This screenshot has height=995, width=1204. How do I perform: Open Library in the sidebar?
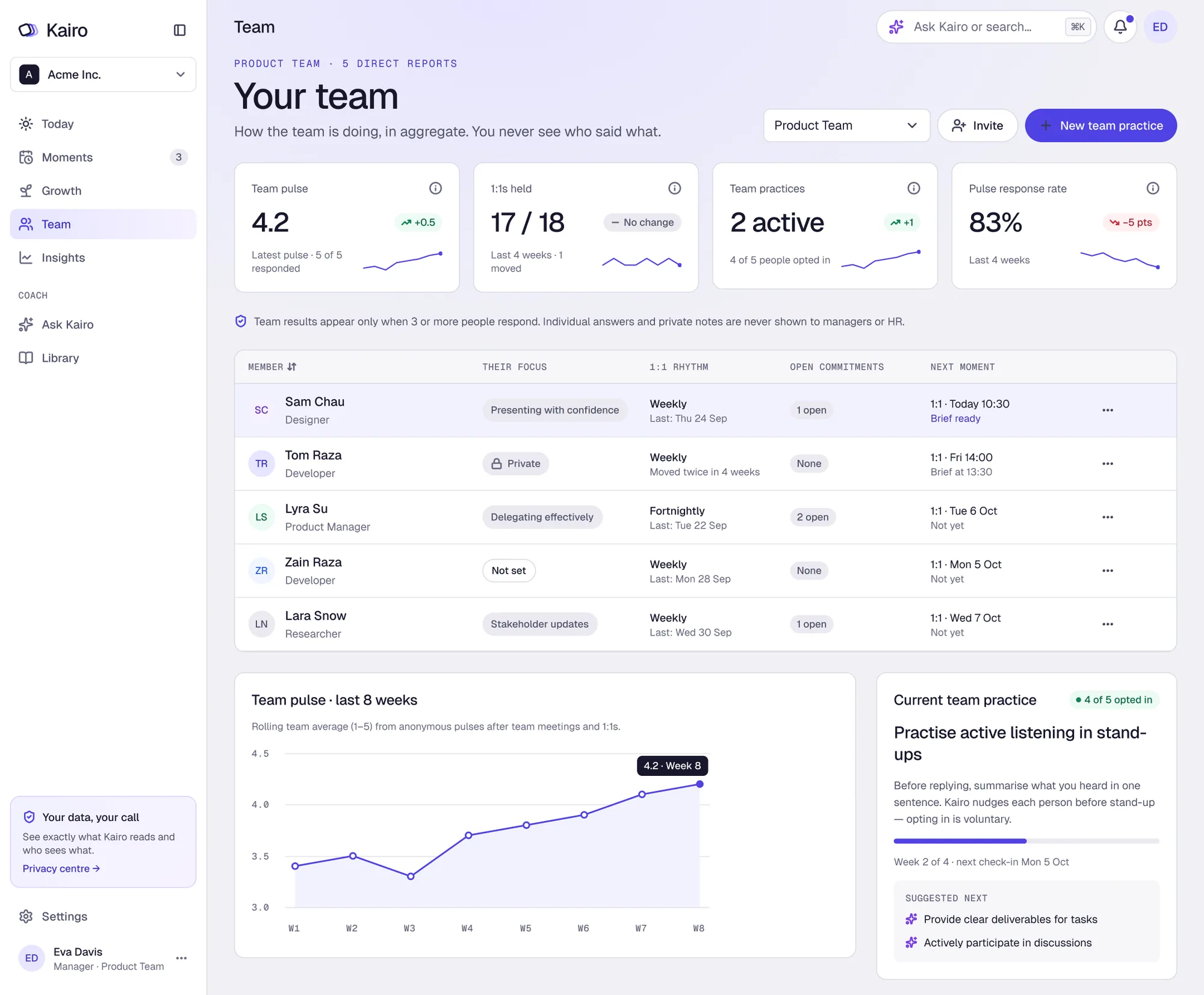point(103,358)
